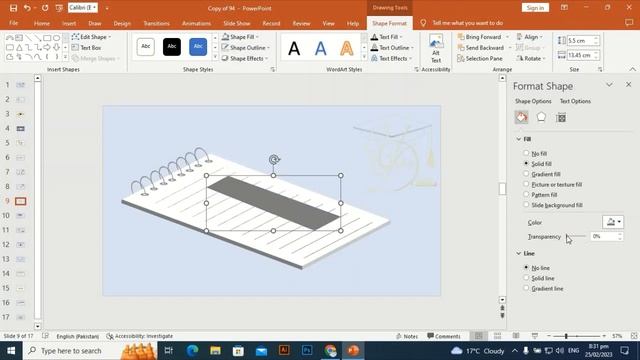Image resolution: width=640 pixels, height=360 pixels.
Task: Choose blue A WordArt style
Action: tap(321, 49)
